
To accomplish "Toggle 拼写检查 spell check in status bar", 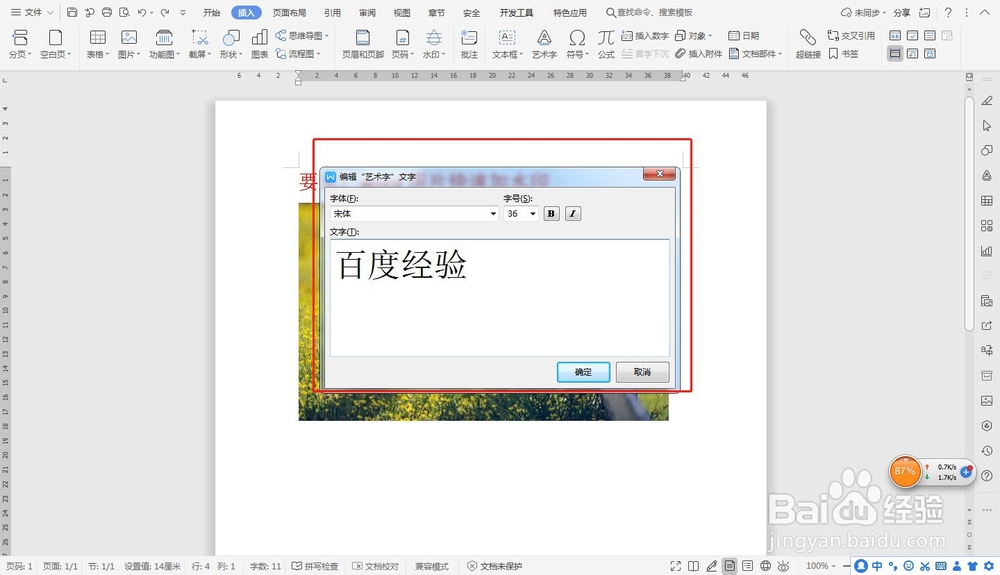I will click(x=315, y=566).
